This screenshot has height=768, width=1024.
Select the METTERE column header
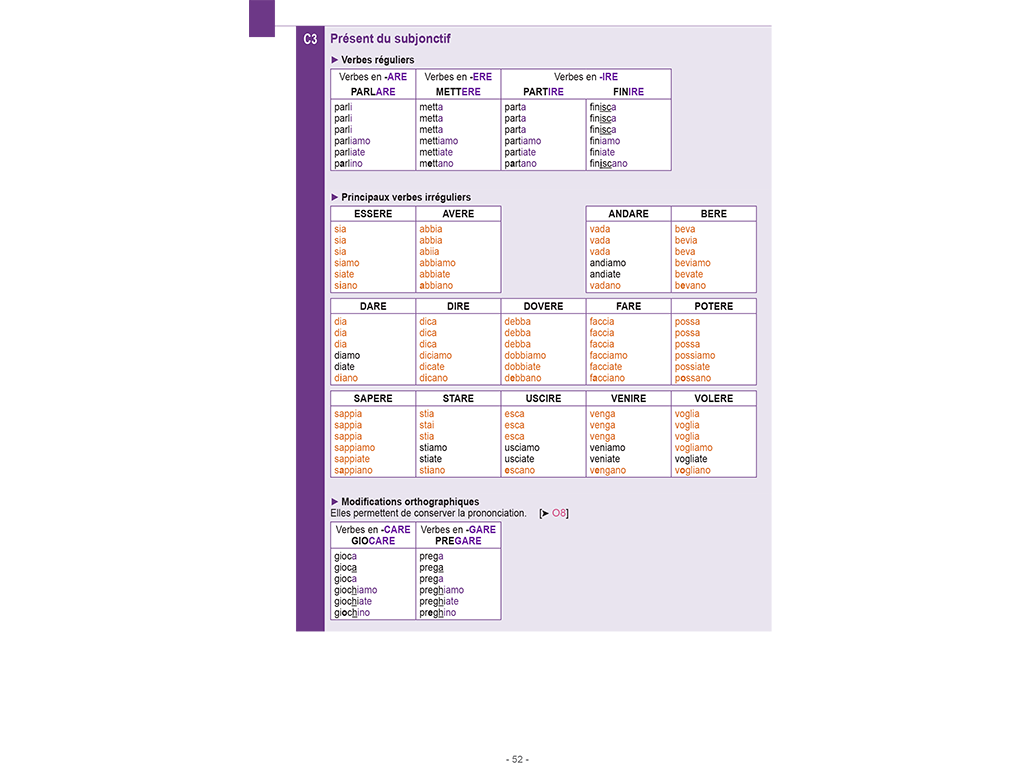click(x=455, y=91)
